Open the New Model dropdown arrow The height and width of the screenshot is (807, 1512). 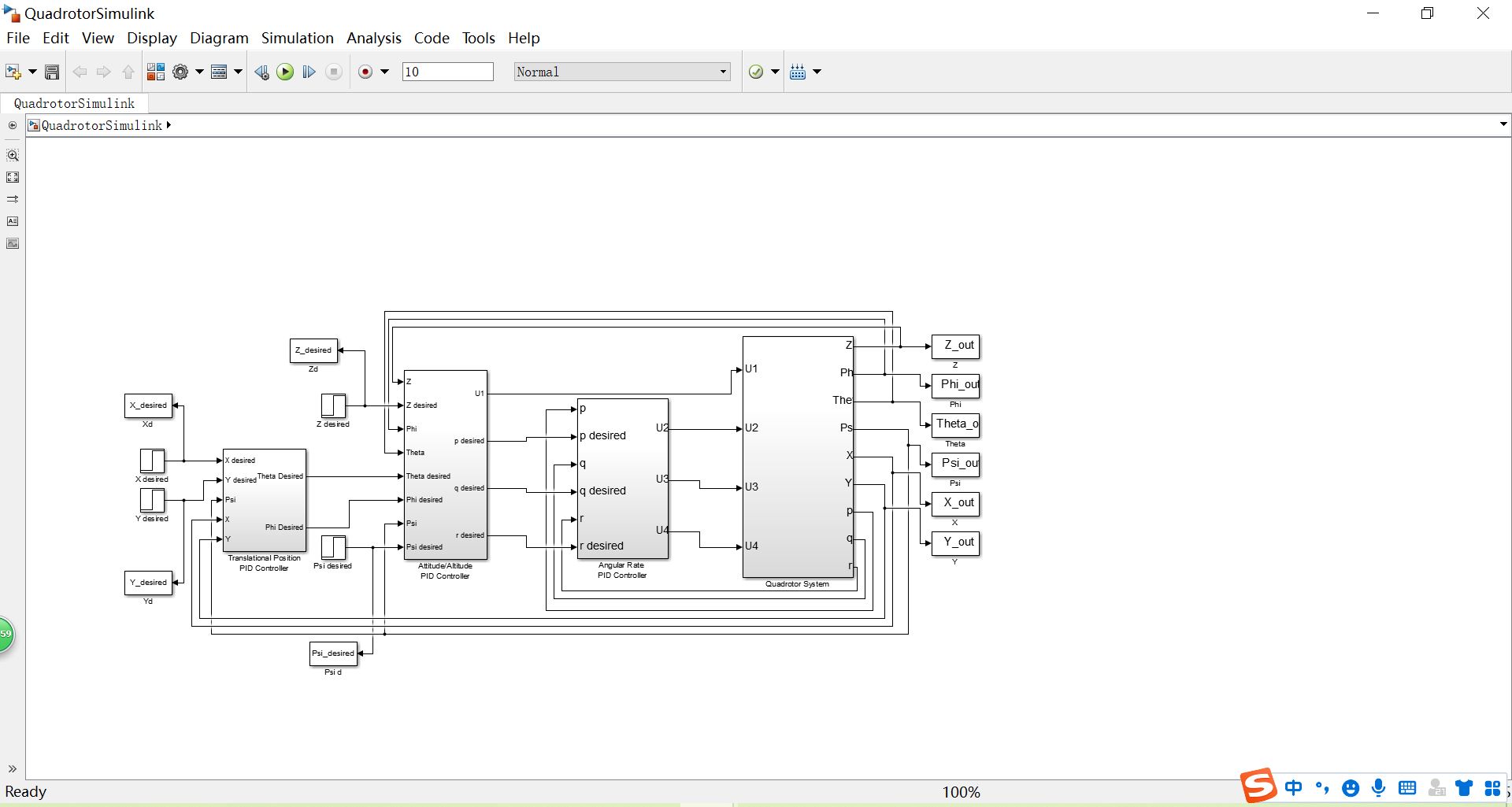tap(32, 72)
